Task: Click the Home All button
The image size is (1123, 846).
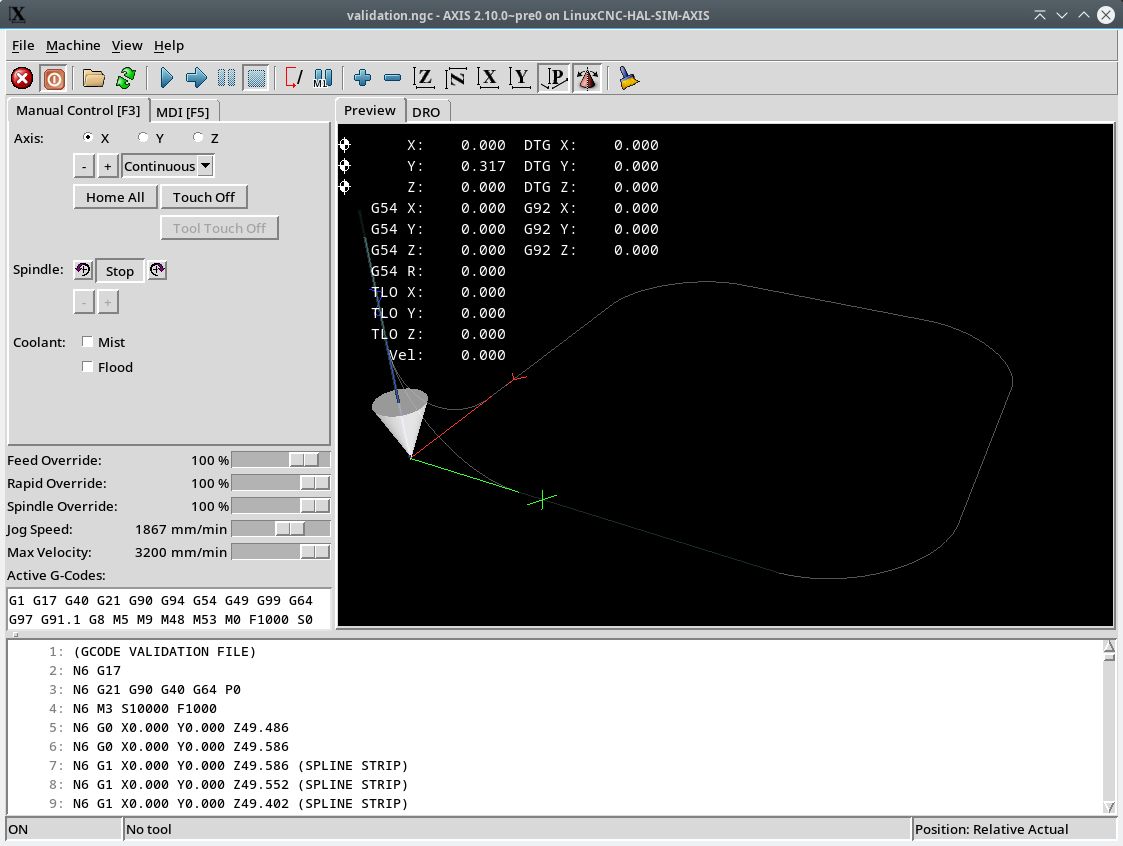Action: 115,197
